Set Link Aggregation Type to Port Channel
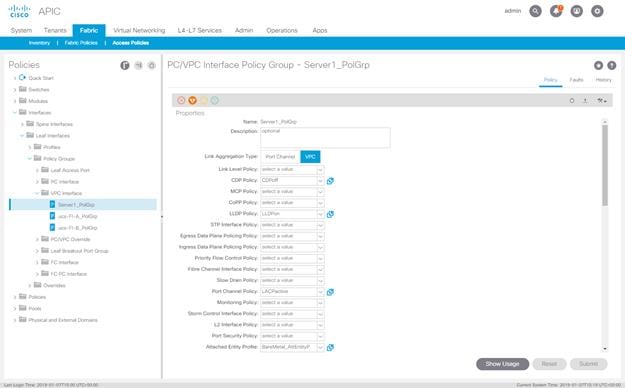Screen dimensions: 625x388 (x=280, y=157)
